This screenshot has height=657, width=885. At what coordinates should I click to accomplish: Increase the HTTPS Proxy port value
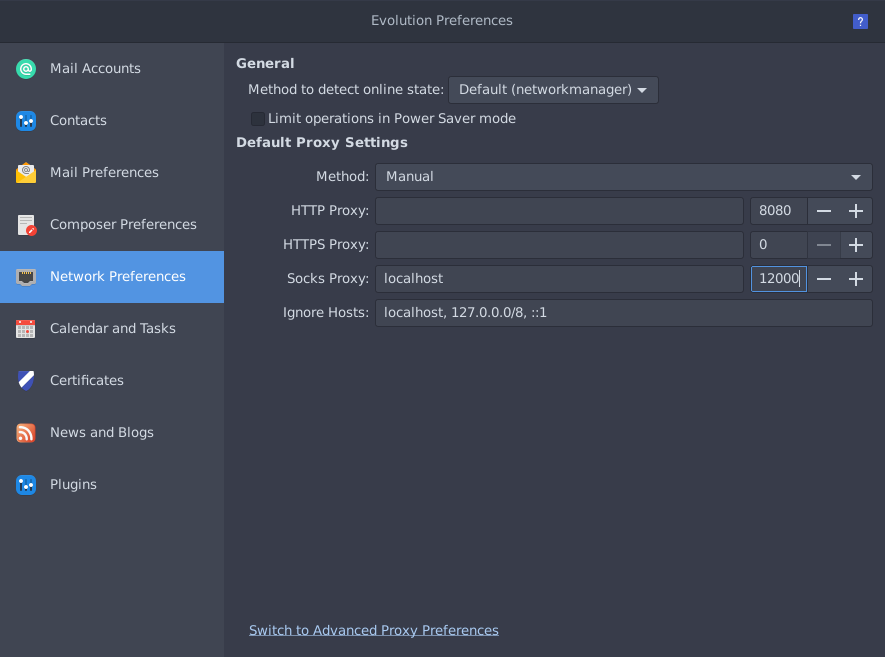(x=856, y=245)
